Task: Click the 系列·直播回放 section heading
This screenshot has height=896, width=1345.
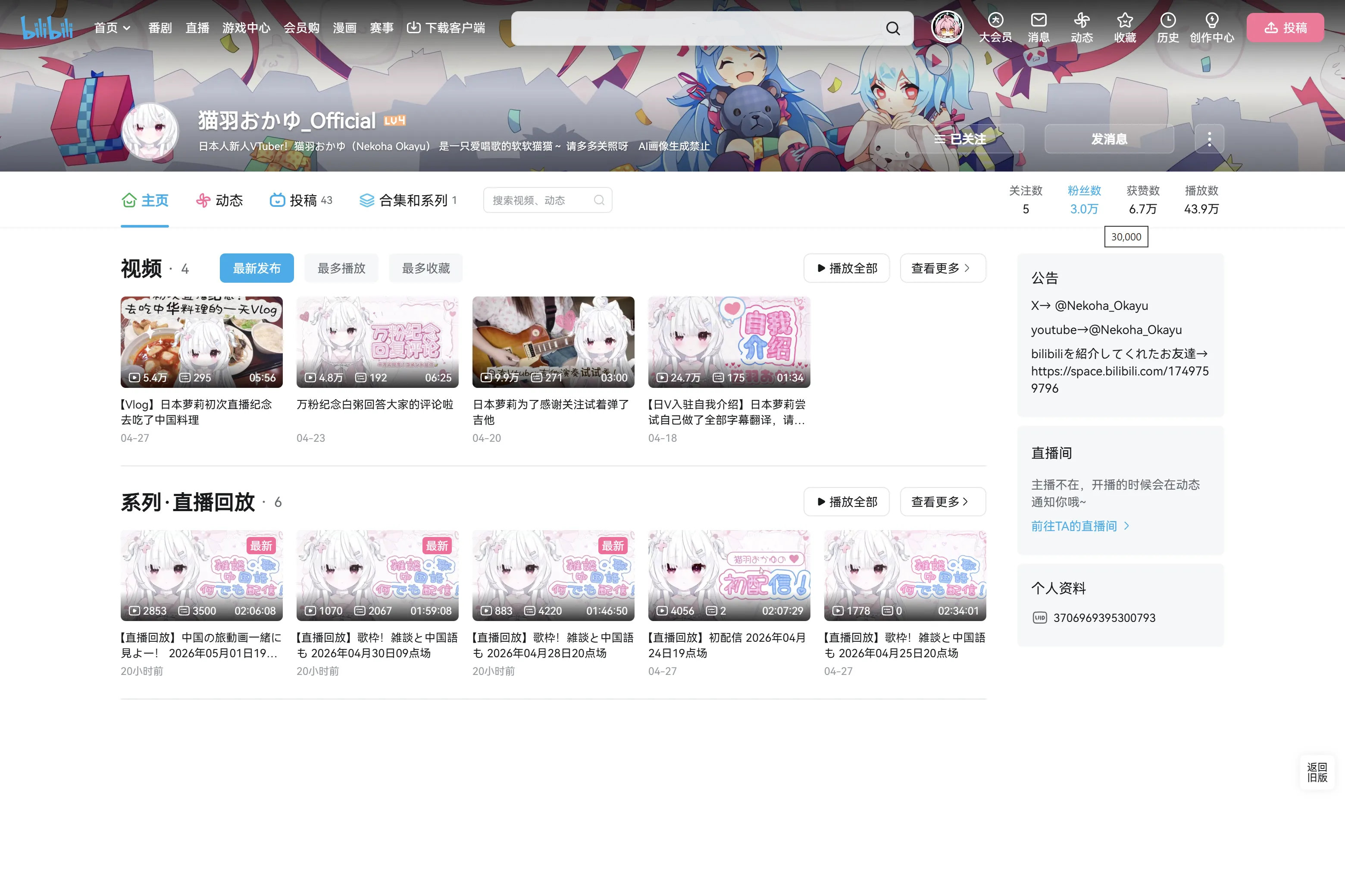Action: coord(188,502)
